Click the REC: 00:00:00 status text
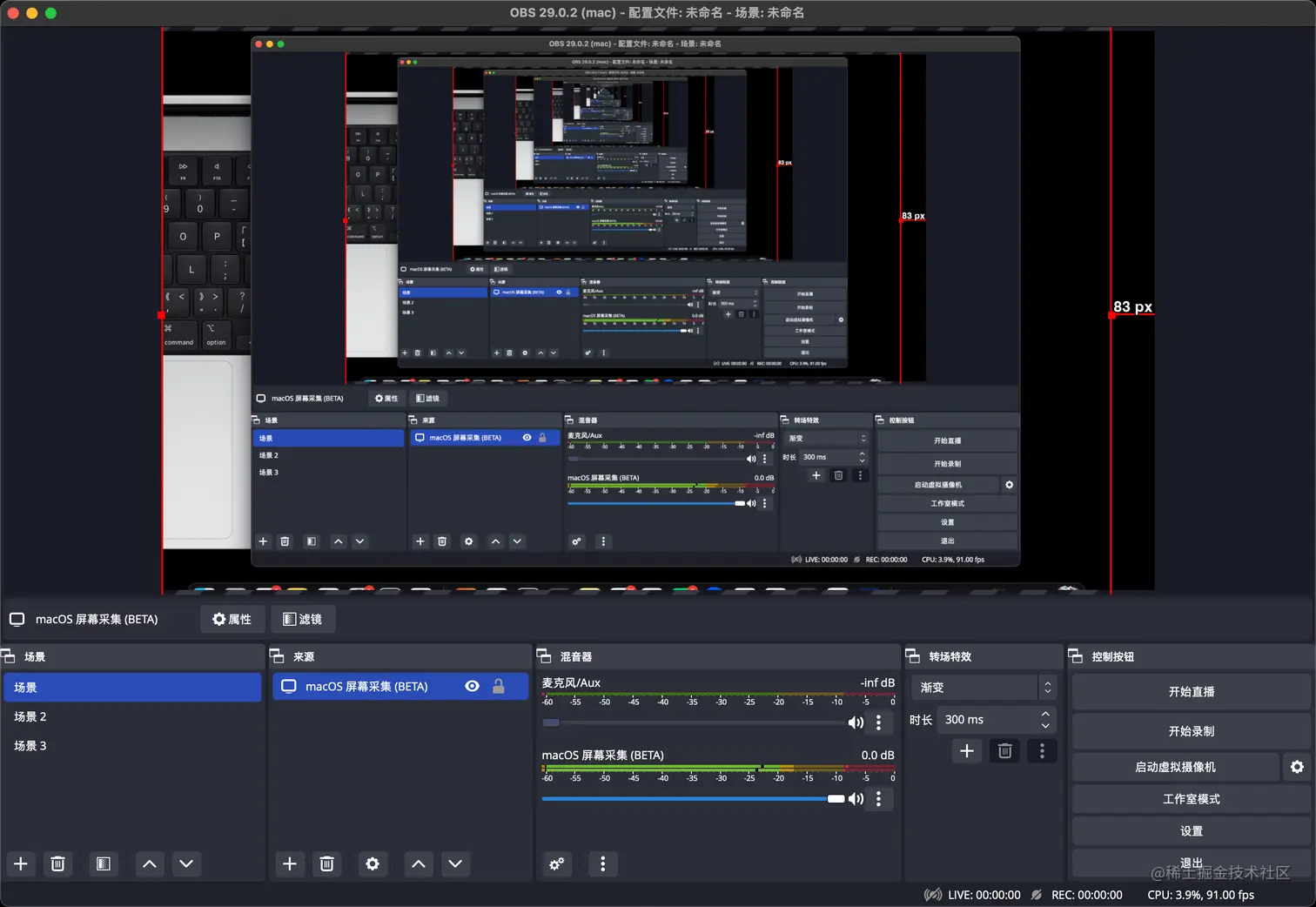Screen dimensions: 1316x907 pos(1086,895)
